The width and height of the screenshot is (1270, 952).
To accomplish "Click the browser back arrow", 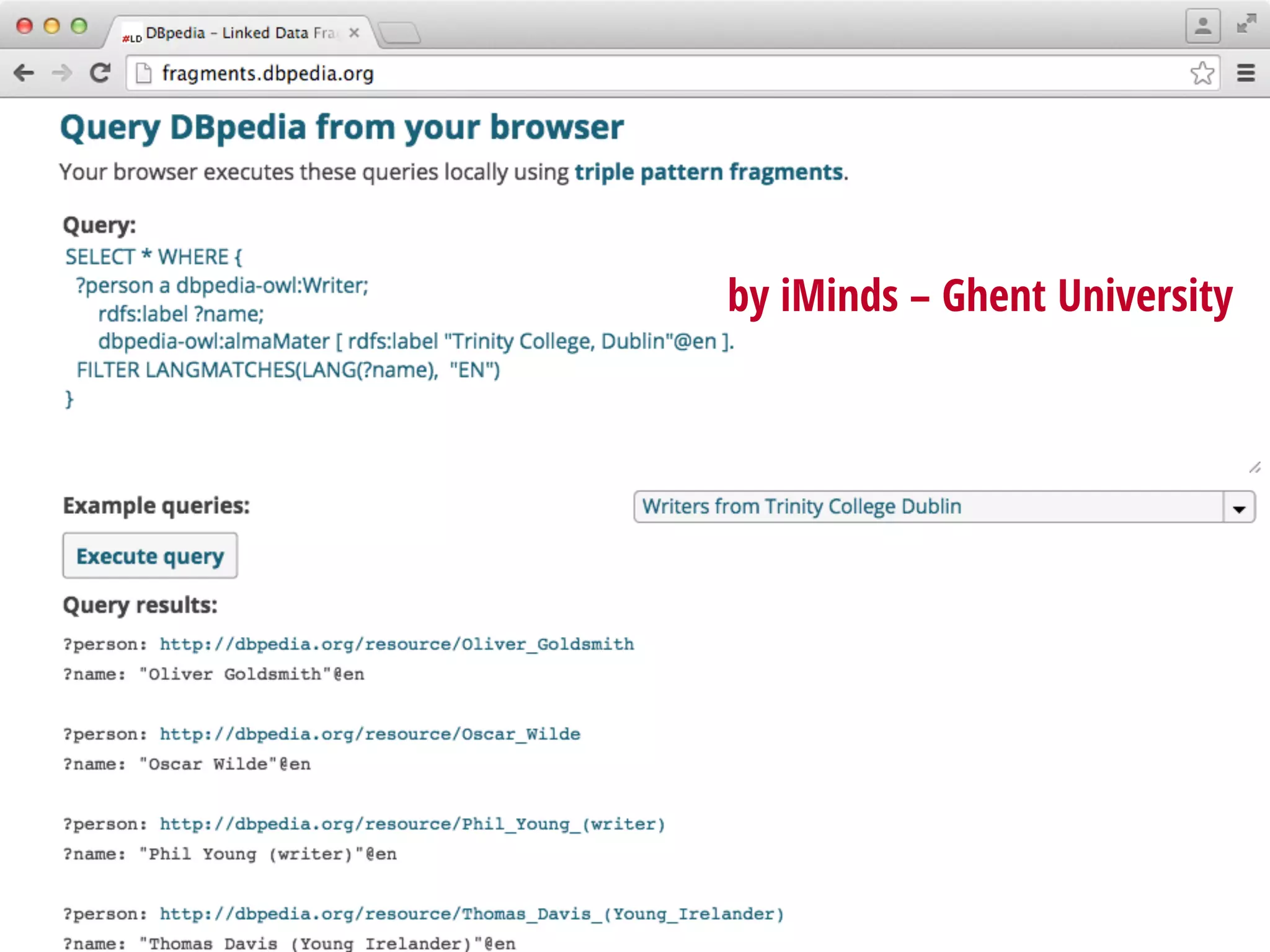I will [24, 73].
